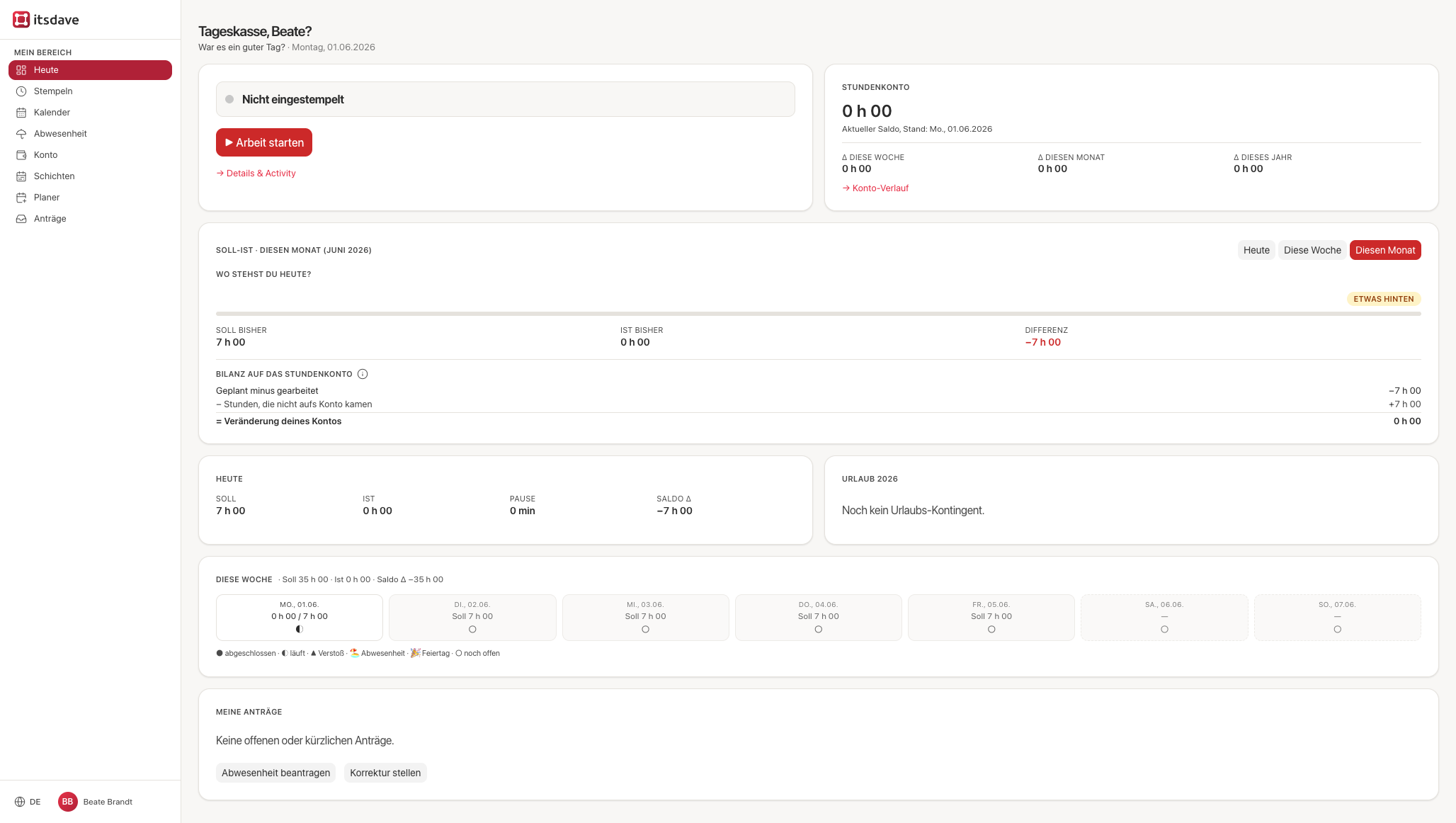Select the Mo., 01.06. day card
This screenshot has height=823, width=1456.
(x=300, y=618)
